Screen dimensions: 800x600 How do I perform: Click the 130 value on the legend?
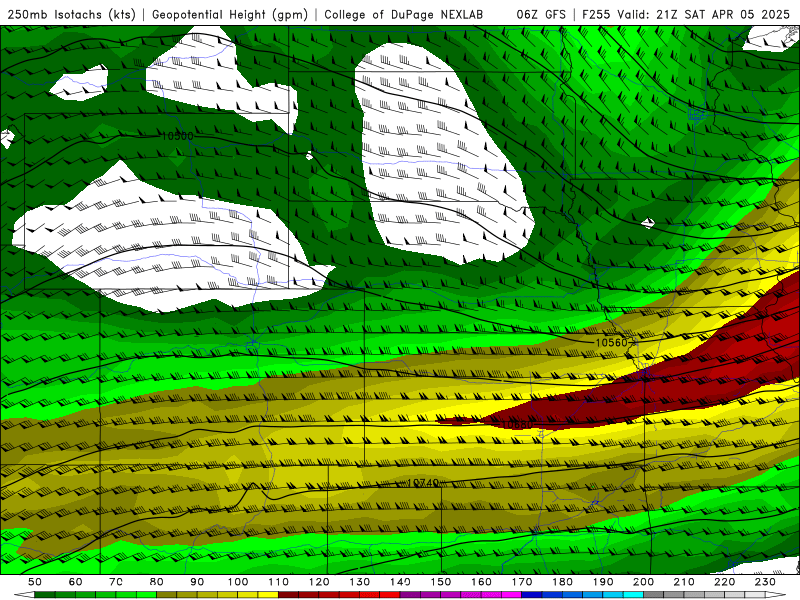360,582
